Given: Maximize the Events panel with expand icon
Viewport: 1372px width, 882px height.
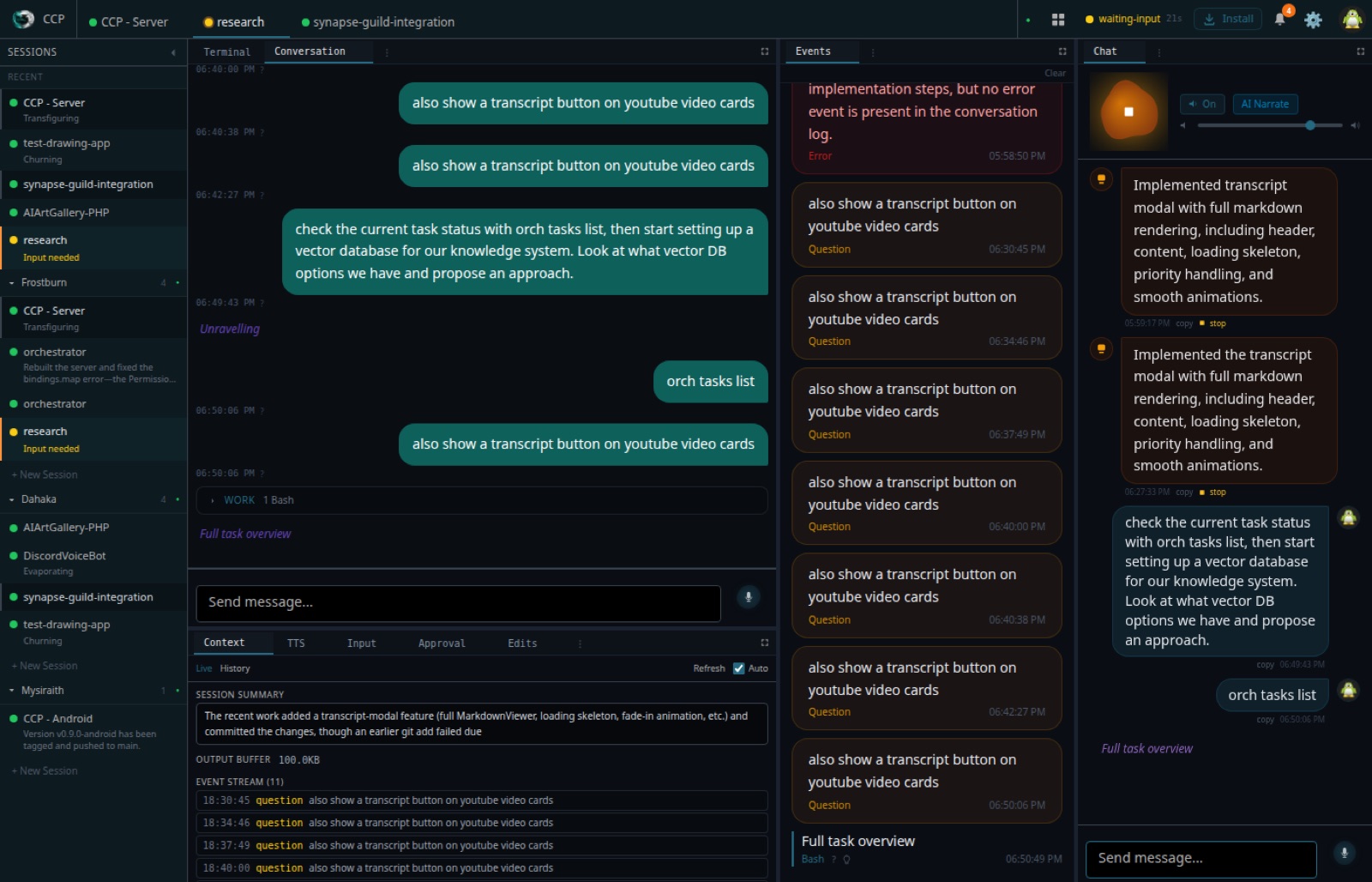Looking at the screenshot, I should pyautogui.click(x=1062, y=51).
